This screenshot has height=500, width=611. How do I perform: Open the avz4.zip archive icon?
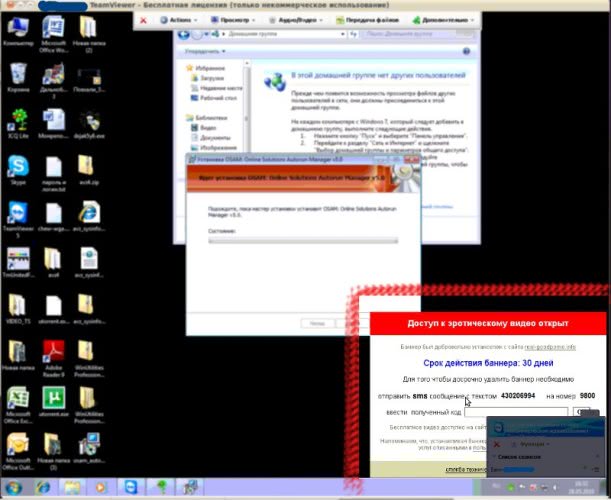[88, 170]
